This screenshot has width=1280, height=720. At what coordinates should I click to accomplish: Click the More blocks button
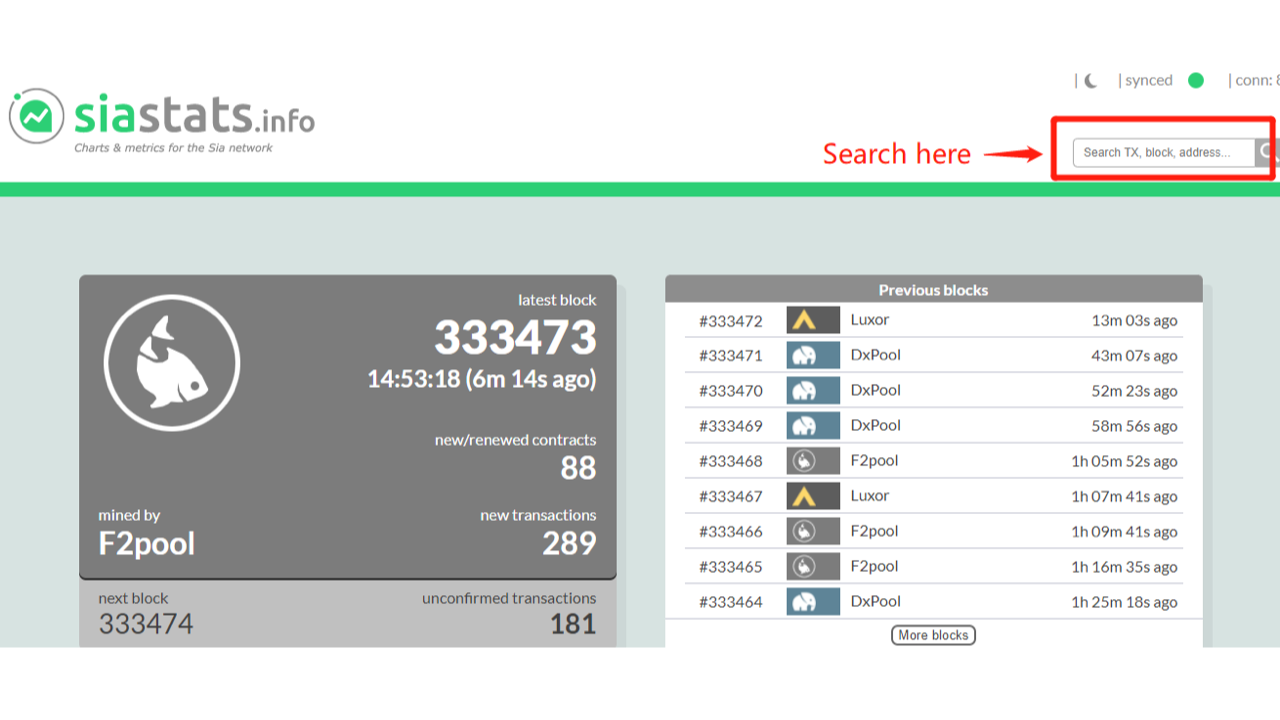933,635
